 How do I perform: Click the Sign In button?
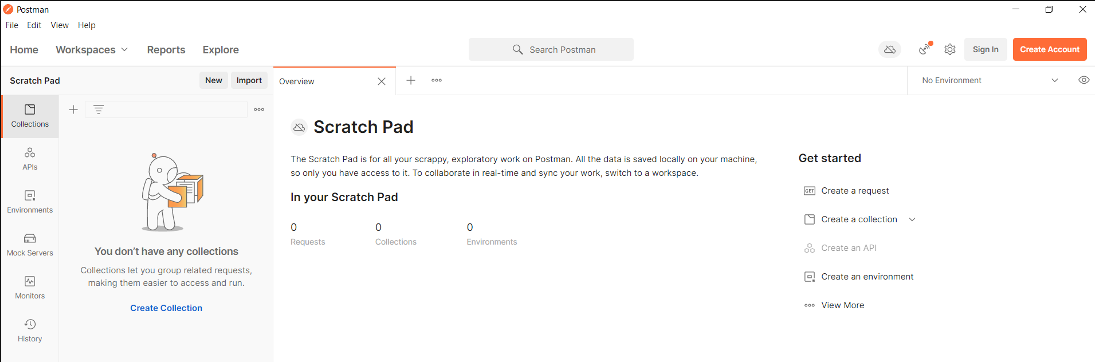[x=985, y=50]
